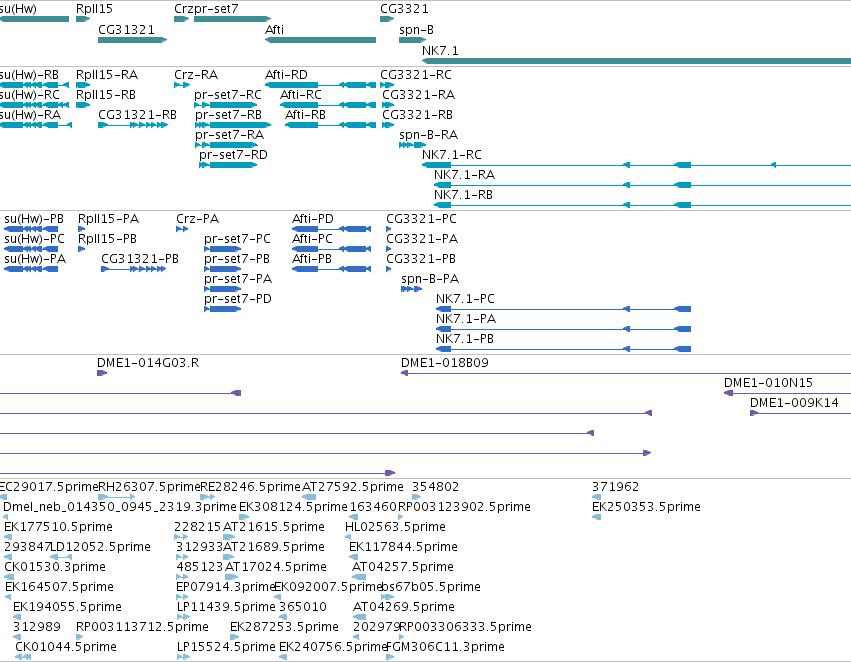Select the pr-set7-PD protein label
Image resolution: width=851 pixels, height=662 pixels.
point(238,299)
